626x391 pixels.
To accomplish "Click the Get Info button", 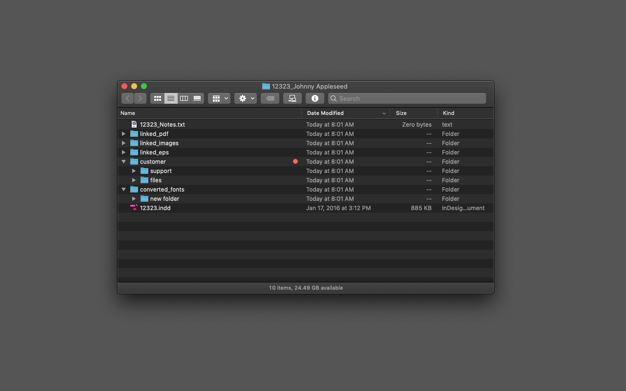I will pos(315,98).
